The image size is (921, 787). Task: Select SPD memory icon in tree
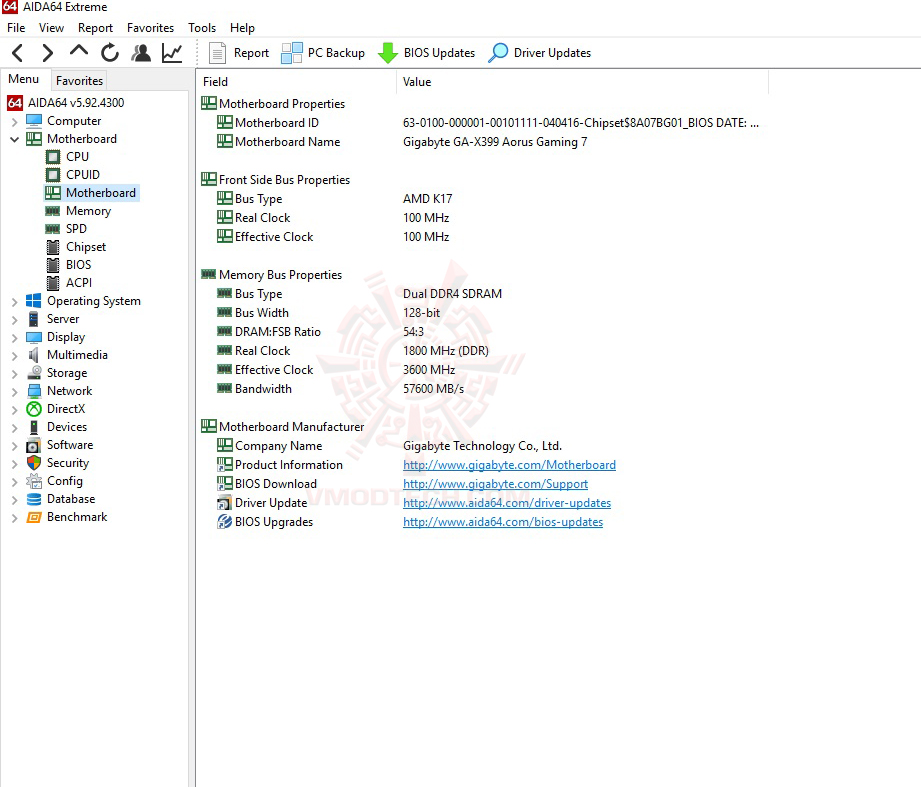[53, 229]
